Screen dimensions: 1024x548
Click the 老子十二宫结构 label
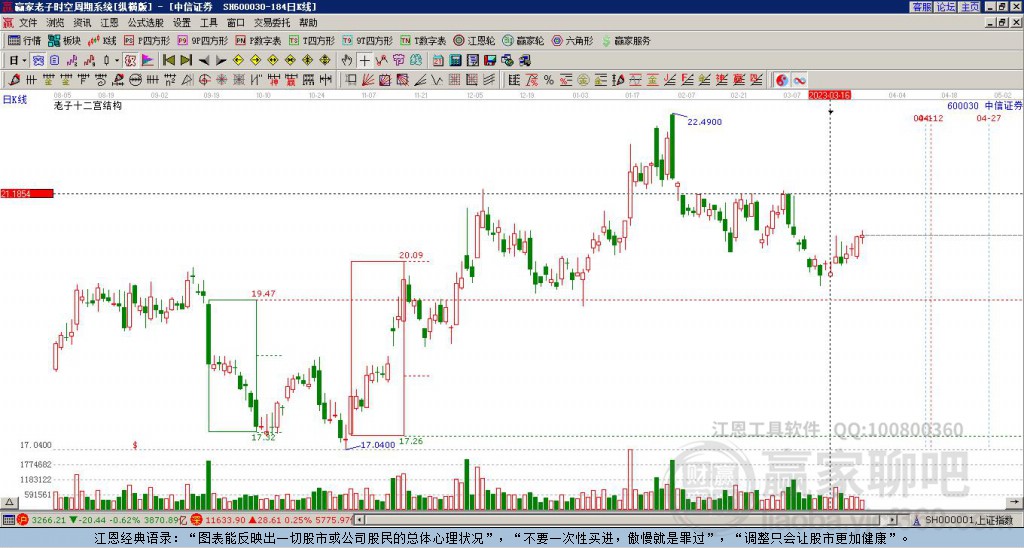(x=88, y=105)
